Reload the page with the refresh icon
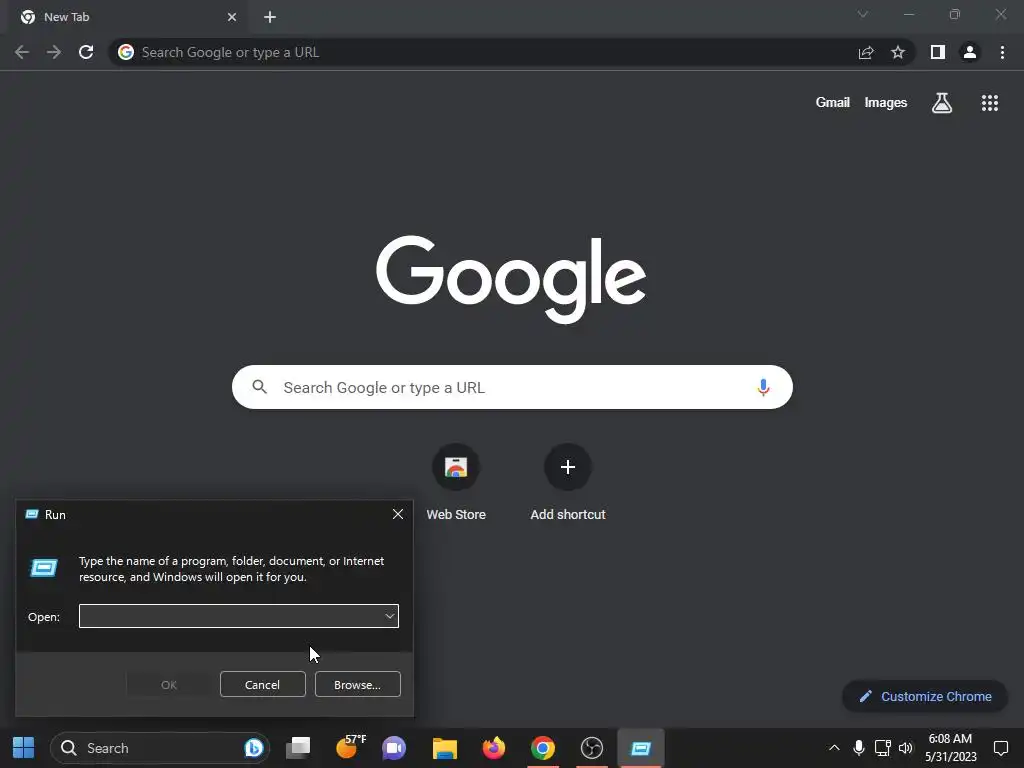The height and width of the screenshot is (768, 1024). (86, 52)
